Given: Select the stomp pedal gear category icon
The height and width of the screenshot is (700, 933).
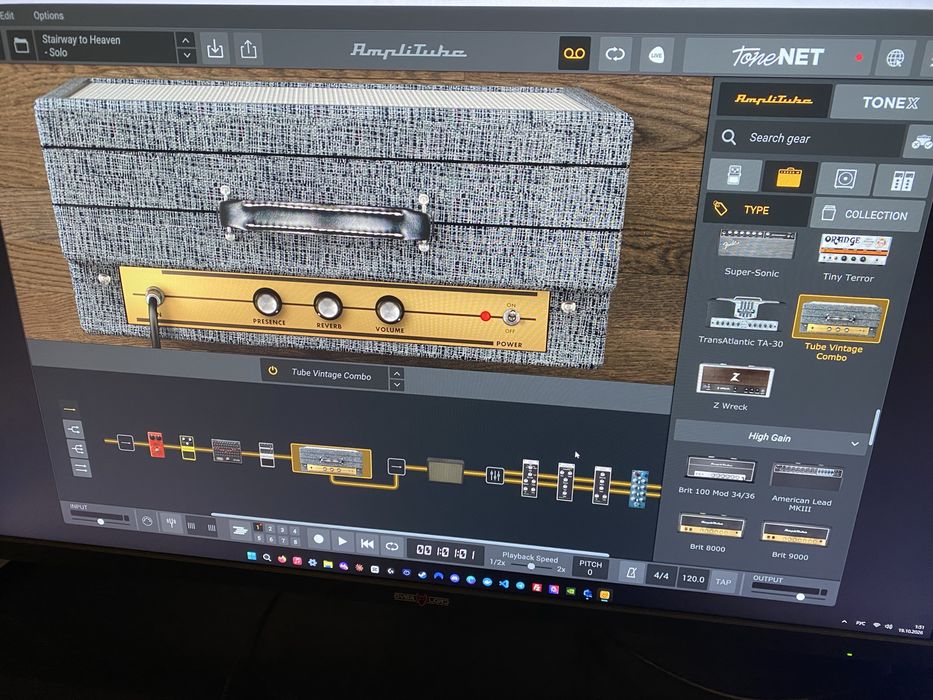Looking at the screenshot, I should pyautogui.click(x=735, y=175).
